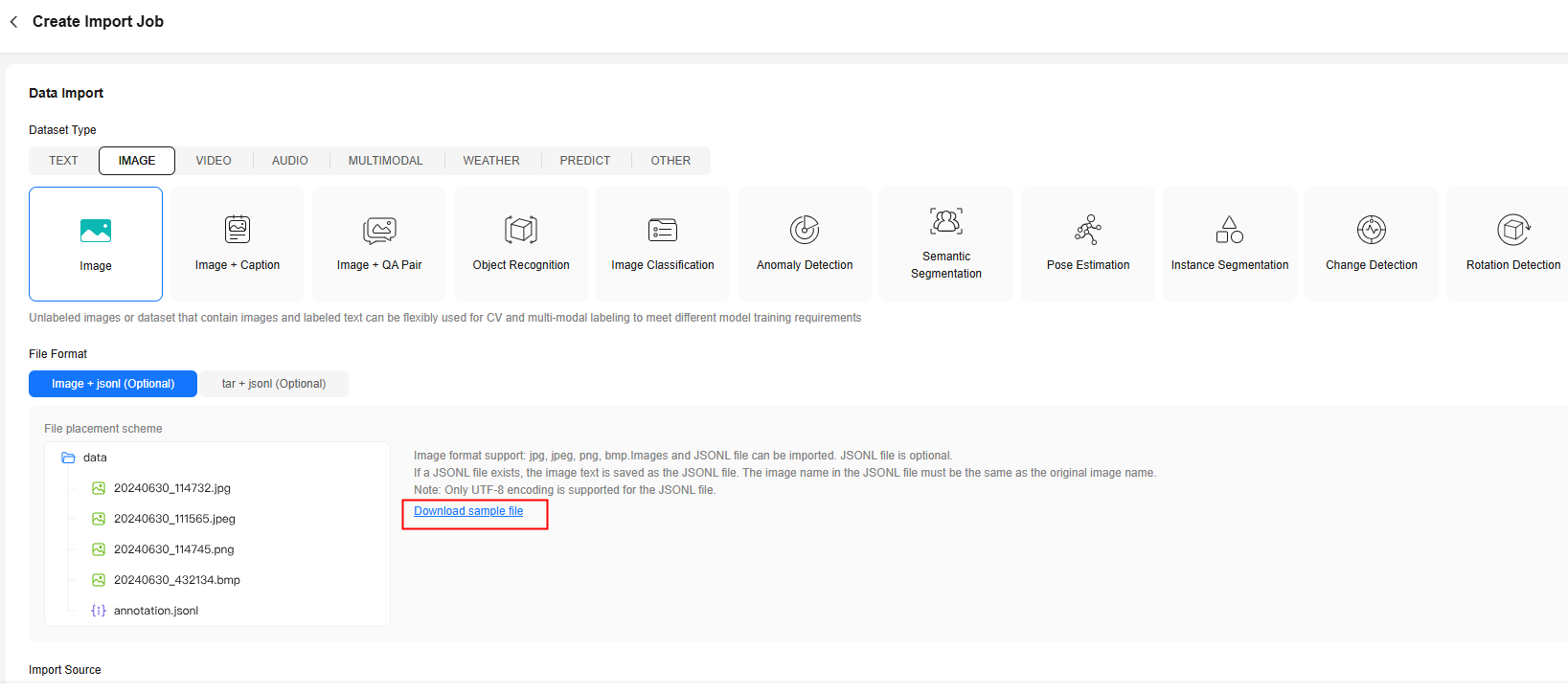Select the Rotation Detection icon
Viewport: 1568px width, 693px height.
[1513, 230]
